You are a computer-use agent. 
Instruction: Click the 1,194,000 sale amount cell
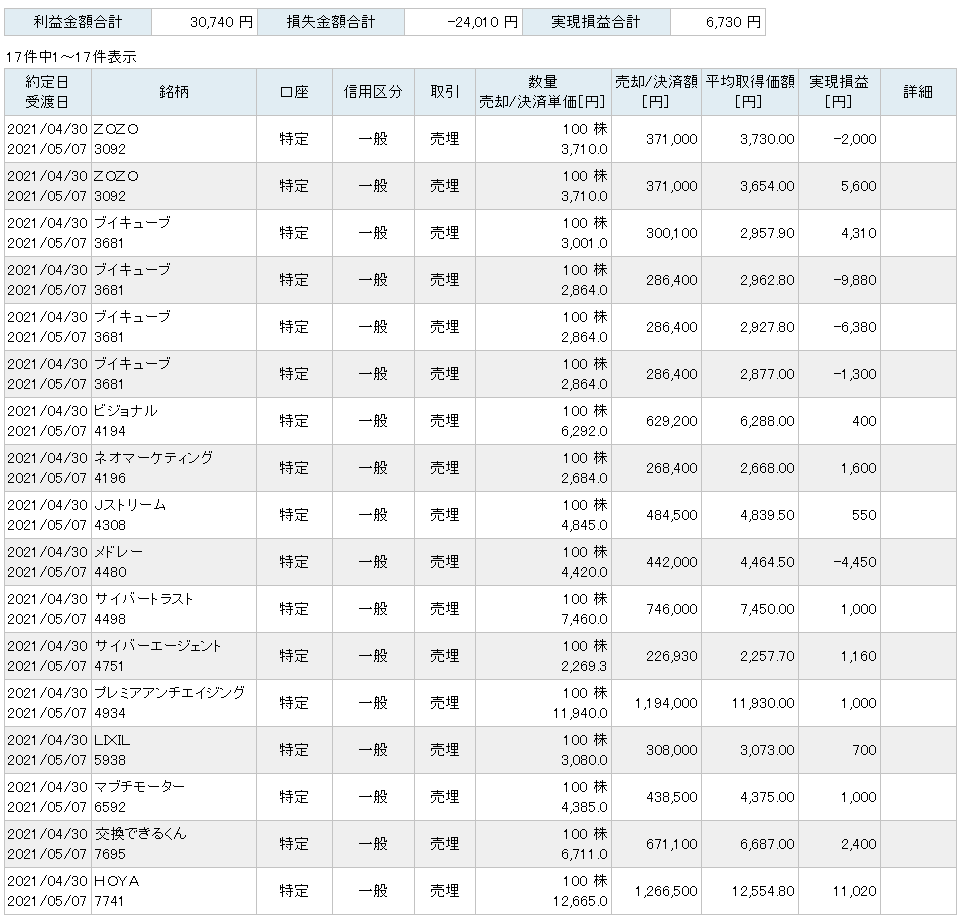tap(656, 703)
